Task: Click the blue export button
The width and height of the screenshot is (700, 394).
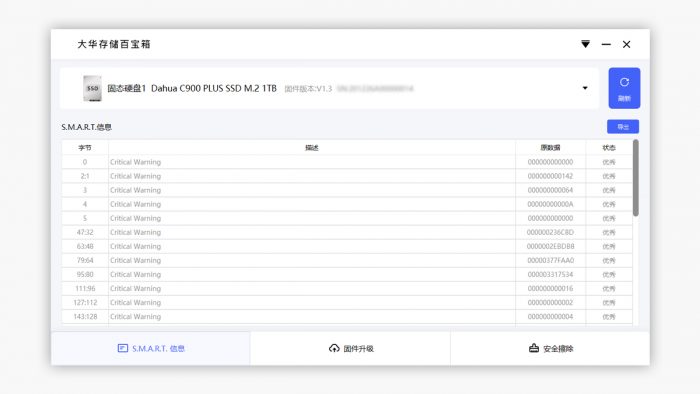Action: 623,127
